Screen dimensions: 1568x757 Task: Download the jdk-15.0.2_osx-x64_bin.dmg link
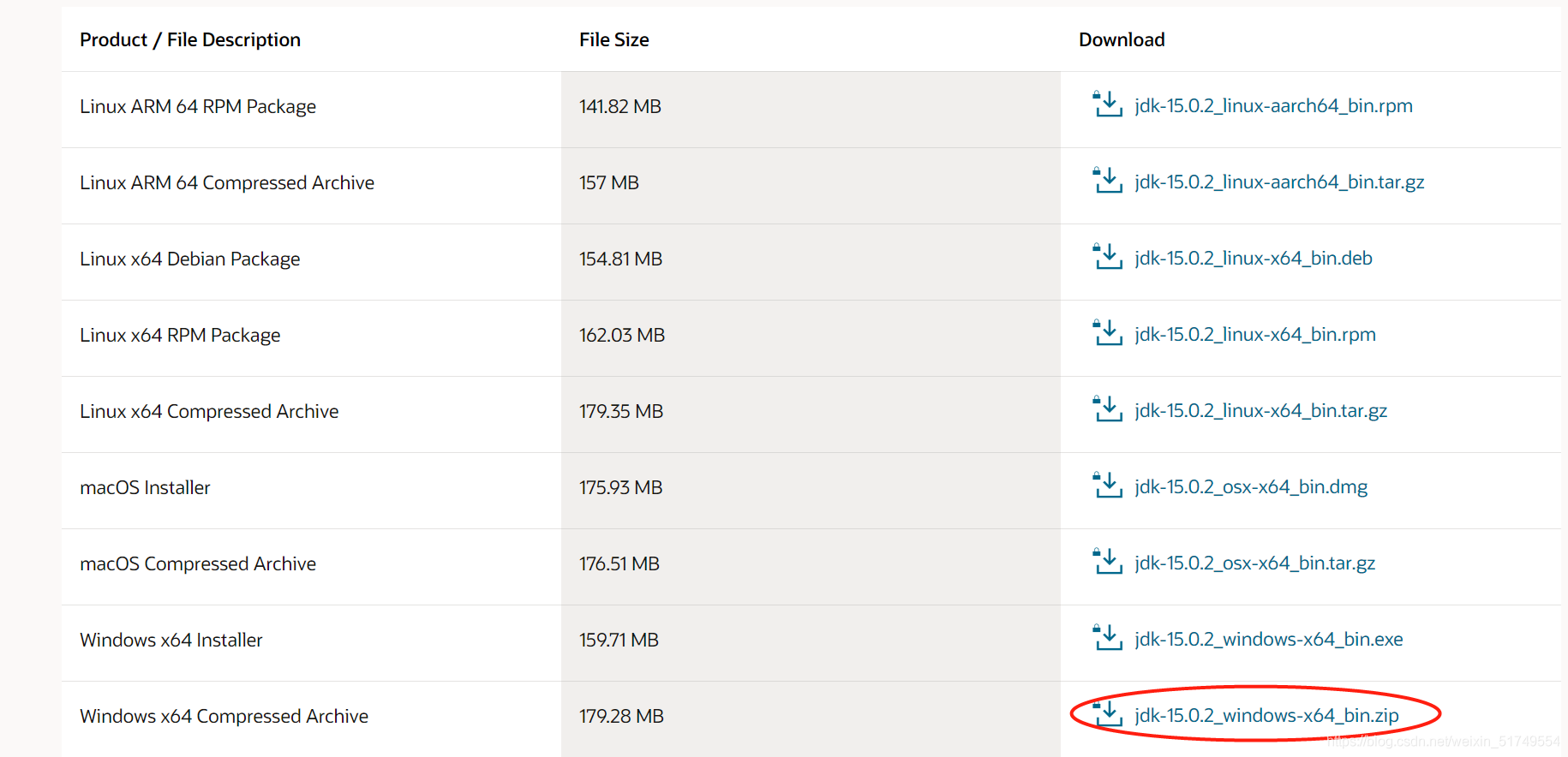point(1251,487)
